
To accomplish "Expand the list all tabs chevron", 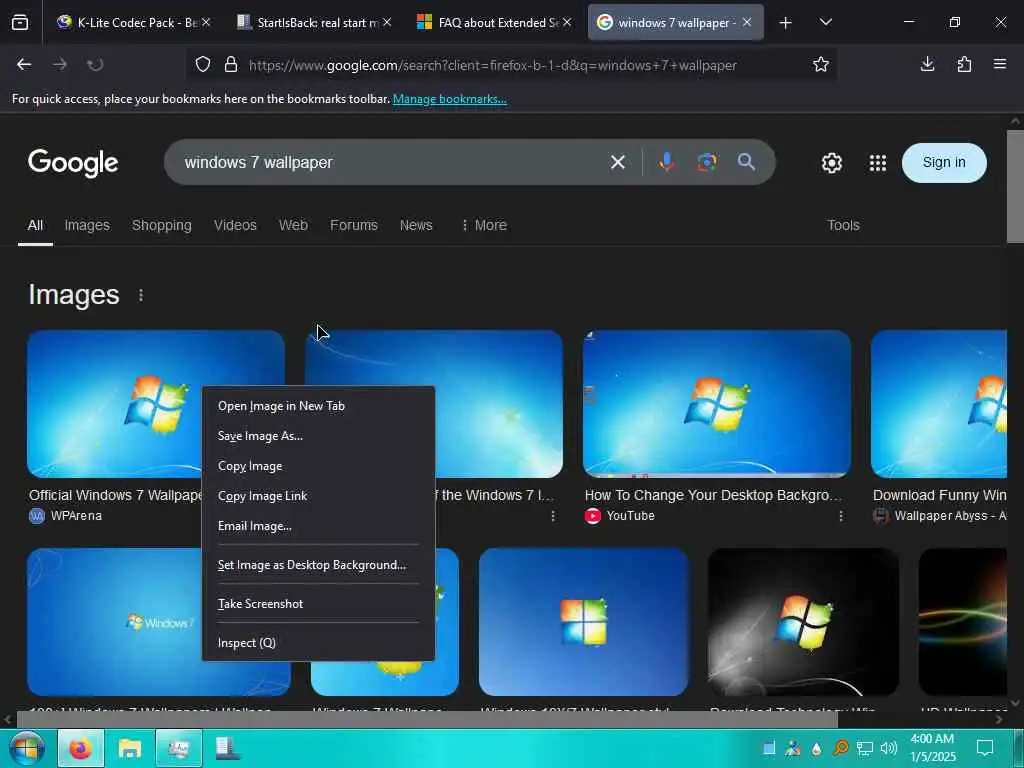I will [825, 22].
